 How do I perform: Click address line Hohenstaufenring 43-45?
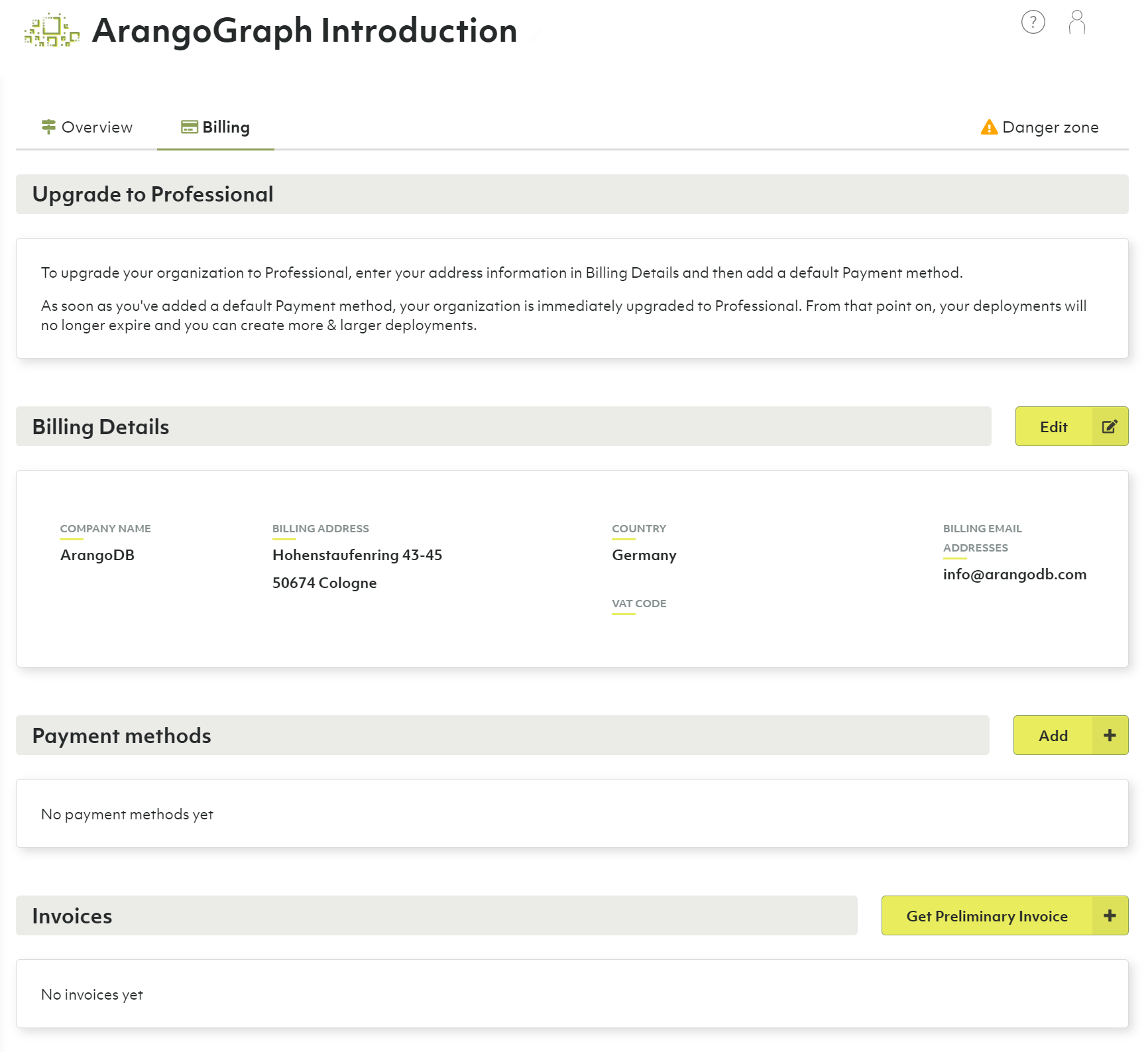[x=357, y=555]
